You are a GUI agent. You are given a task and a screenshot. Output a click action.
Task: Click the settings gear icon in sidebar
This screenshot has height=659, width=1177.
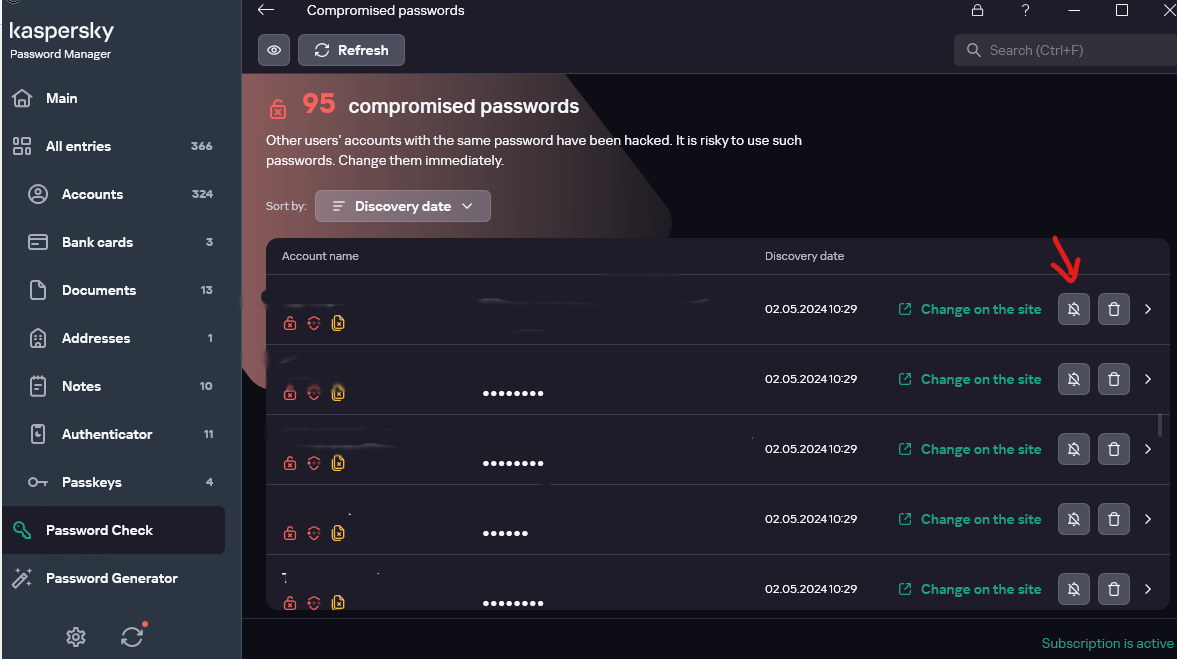tap(76, 636)
